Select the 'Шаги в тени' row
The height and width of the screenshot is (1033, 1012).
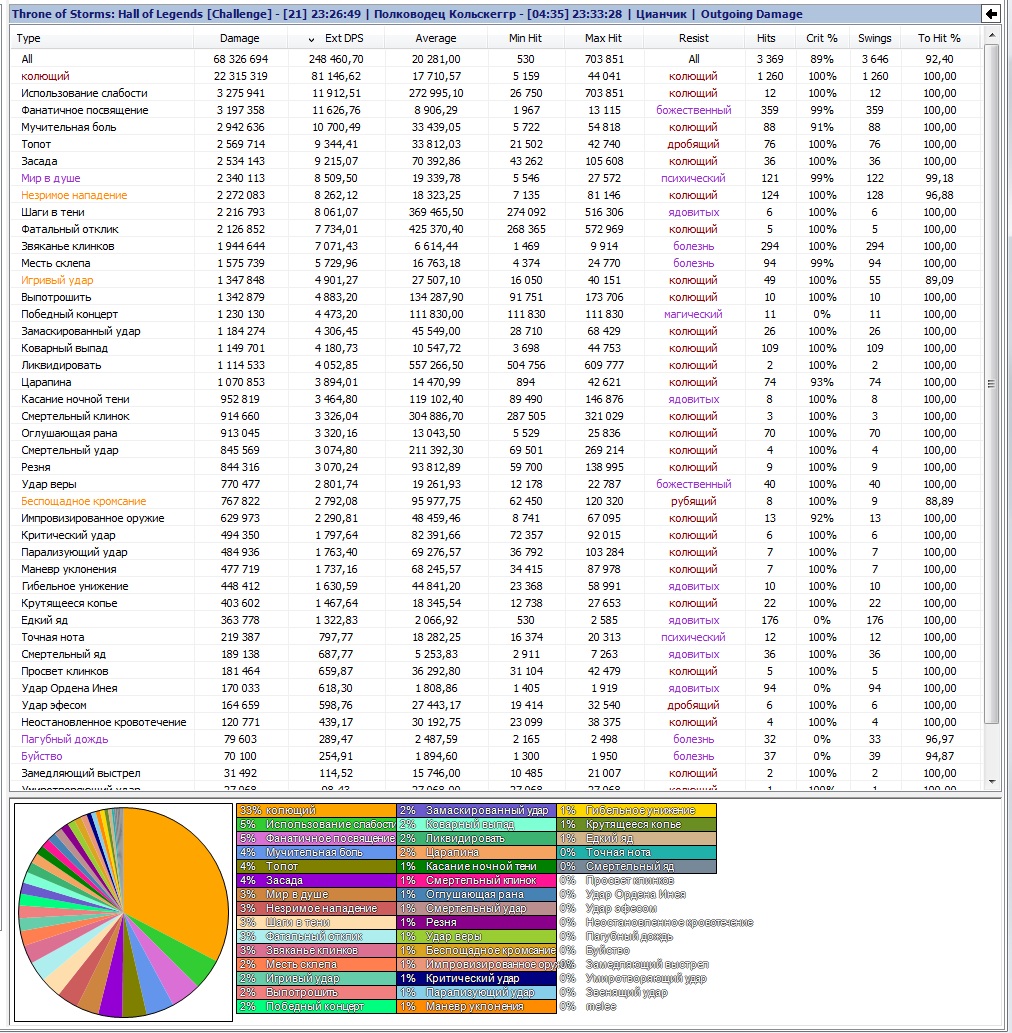tap(497, 212)
